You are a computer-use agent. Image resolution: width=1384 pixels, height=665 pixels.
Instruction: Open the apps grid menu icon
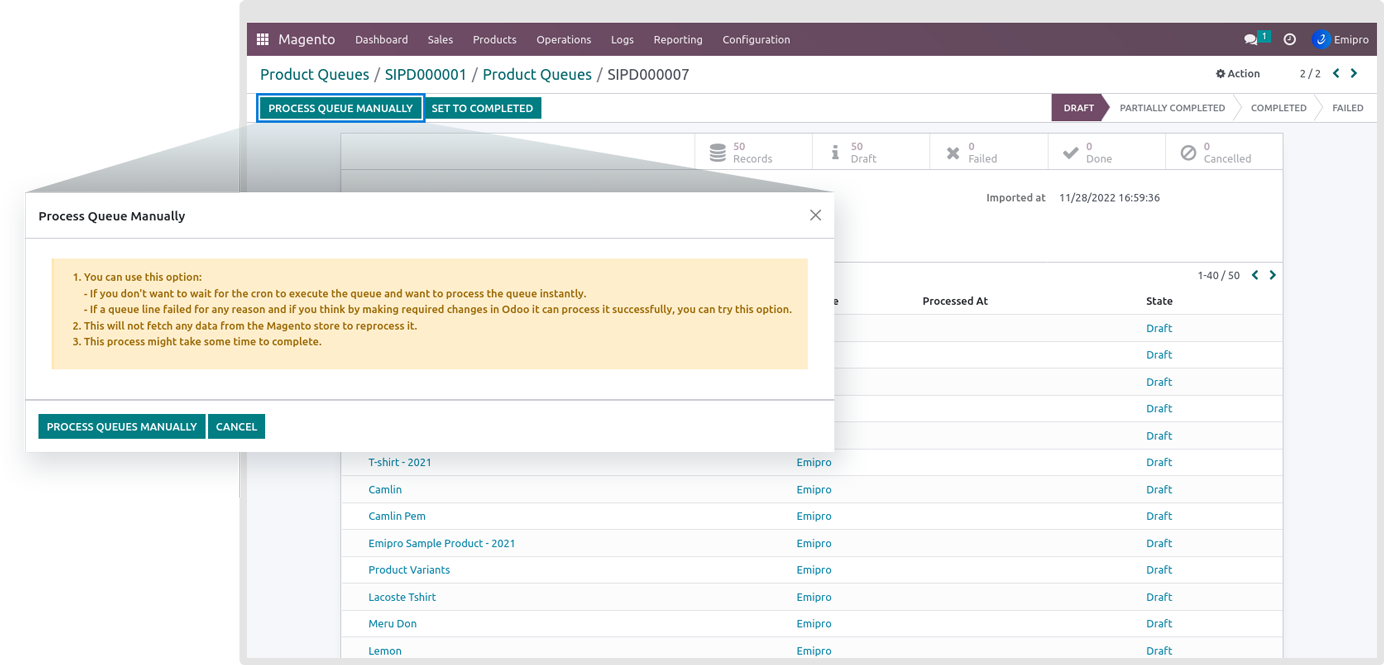(263, 40)
